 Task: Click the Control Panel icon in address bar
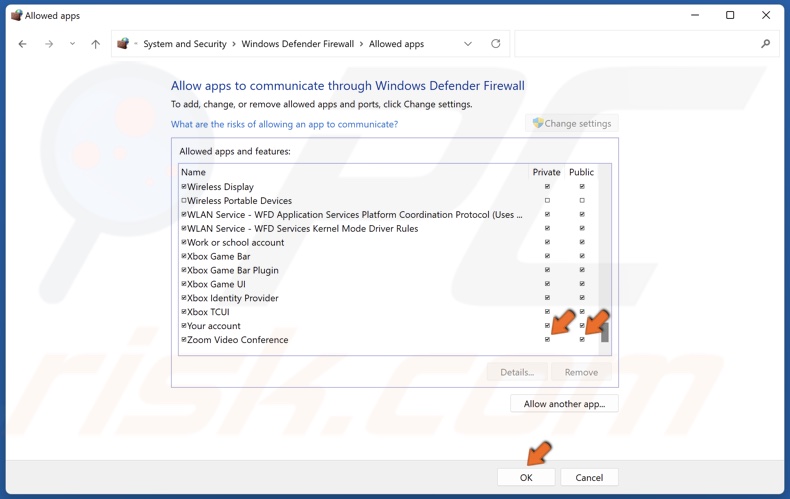(123, 44)
